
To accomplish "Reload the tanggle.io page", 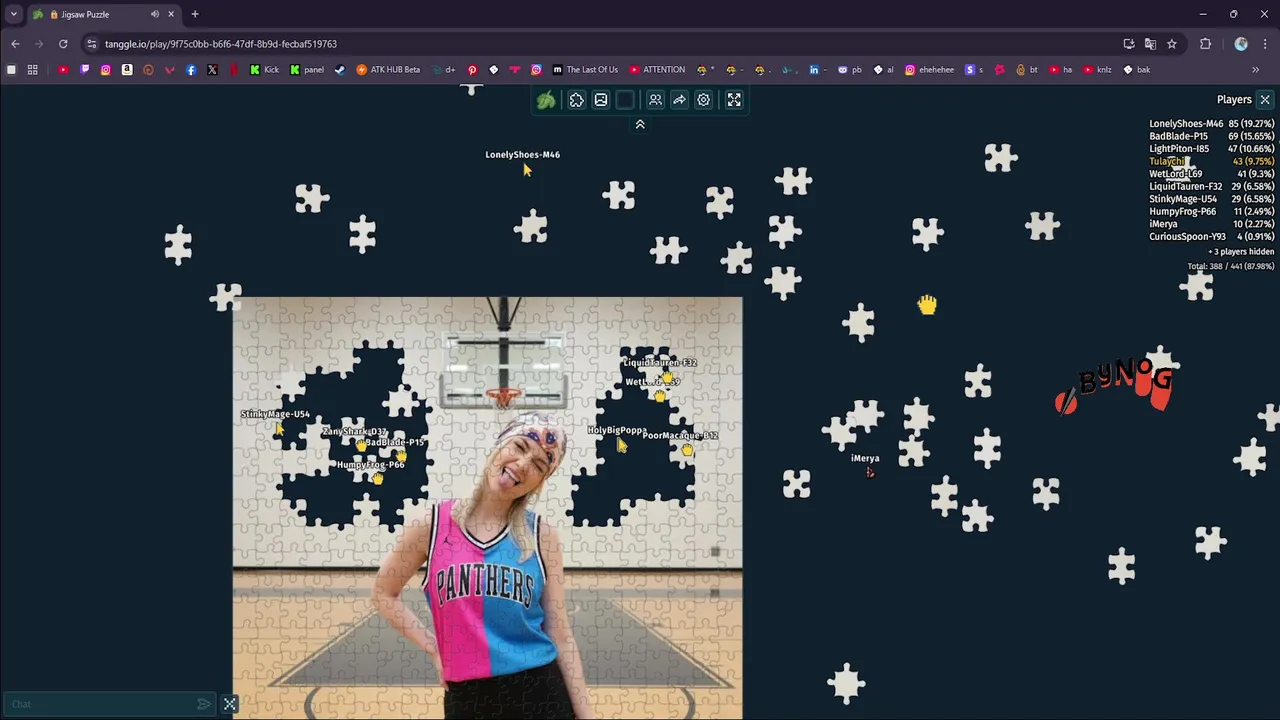I will (63, 44).
